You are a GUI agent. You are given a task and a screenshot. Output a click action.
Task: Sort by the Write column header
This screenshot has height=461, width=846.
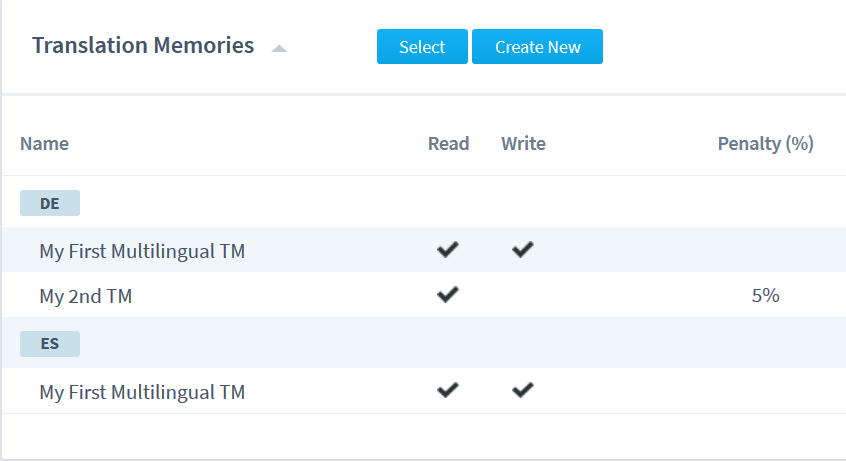click(x=523, y=144)
